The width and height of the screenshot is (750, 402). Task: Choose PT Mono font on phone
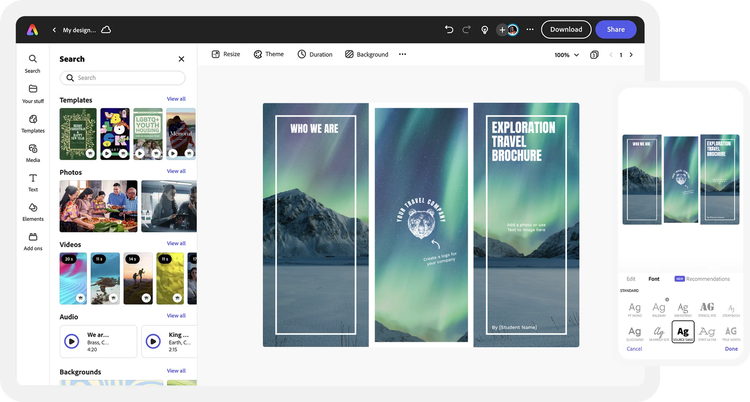[x=635, y=309]
